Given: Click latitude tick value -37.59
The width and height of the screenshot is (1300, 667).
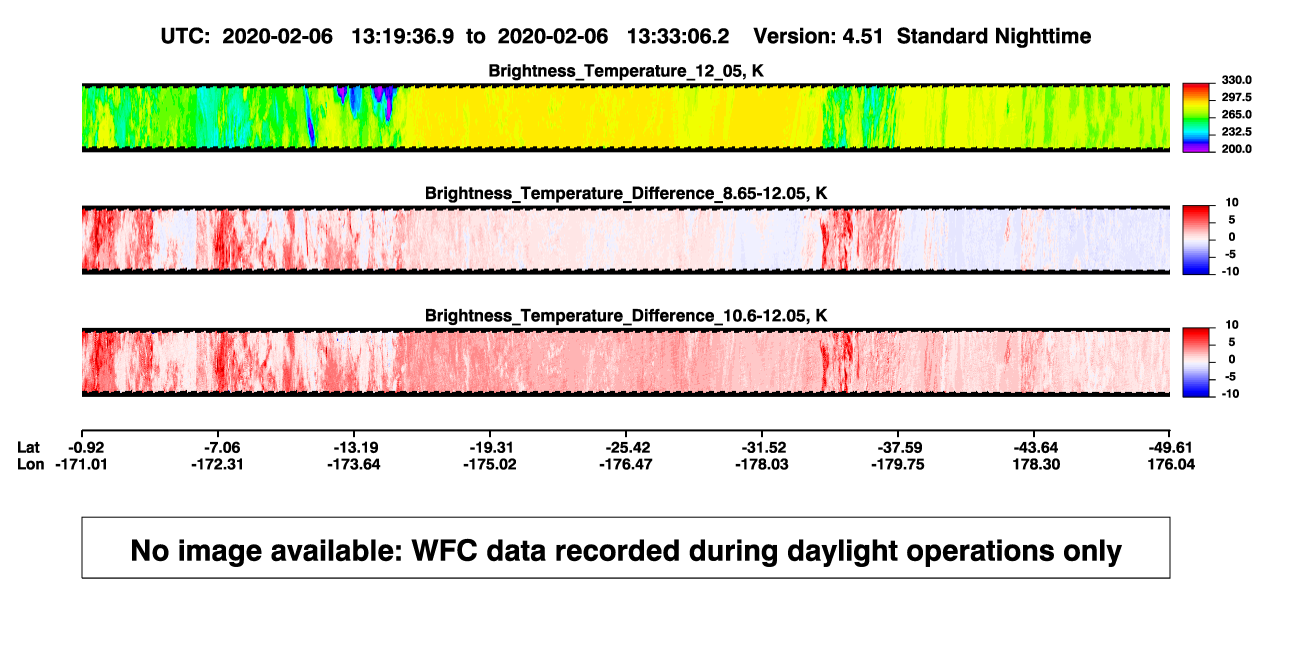Looking at the screenshot, I should 901,447.
